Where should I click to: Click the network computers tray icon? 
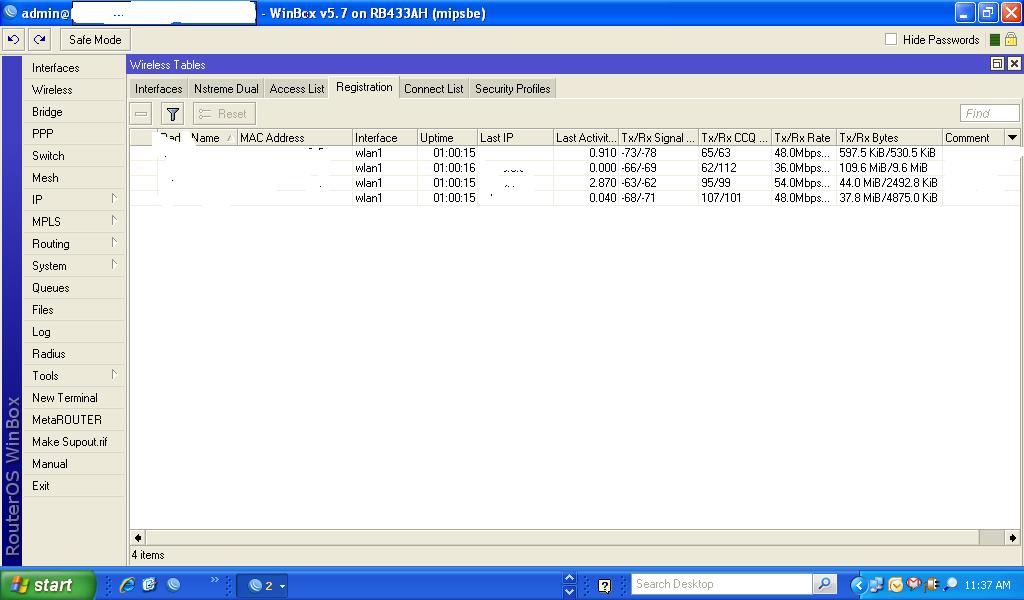tap(876, 584)
